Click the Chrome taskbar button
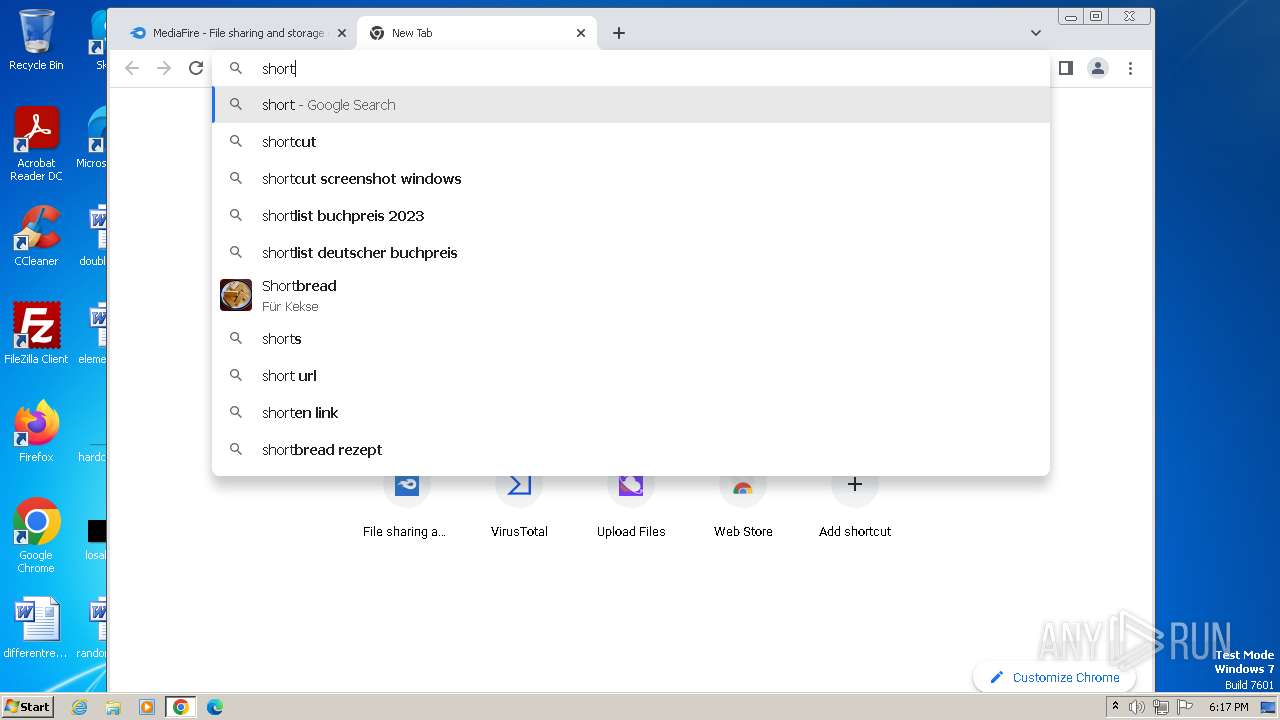The width and height of the screenshot is (1280, 720). point(180,707)
